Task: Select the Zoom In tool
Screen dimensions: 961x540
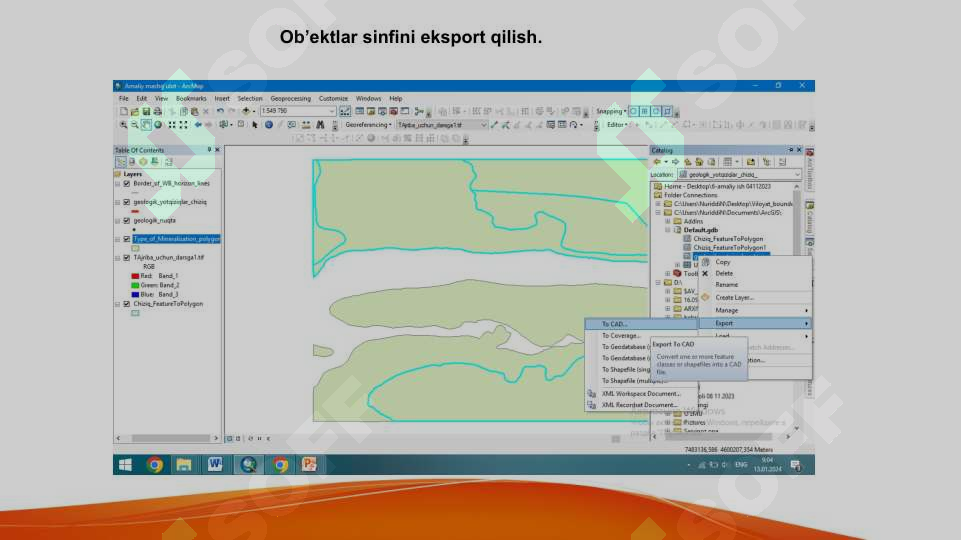Action: (124, 125)
